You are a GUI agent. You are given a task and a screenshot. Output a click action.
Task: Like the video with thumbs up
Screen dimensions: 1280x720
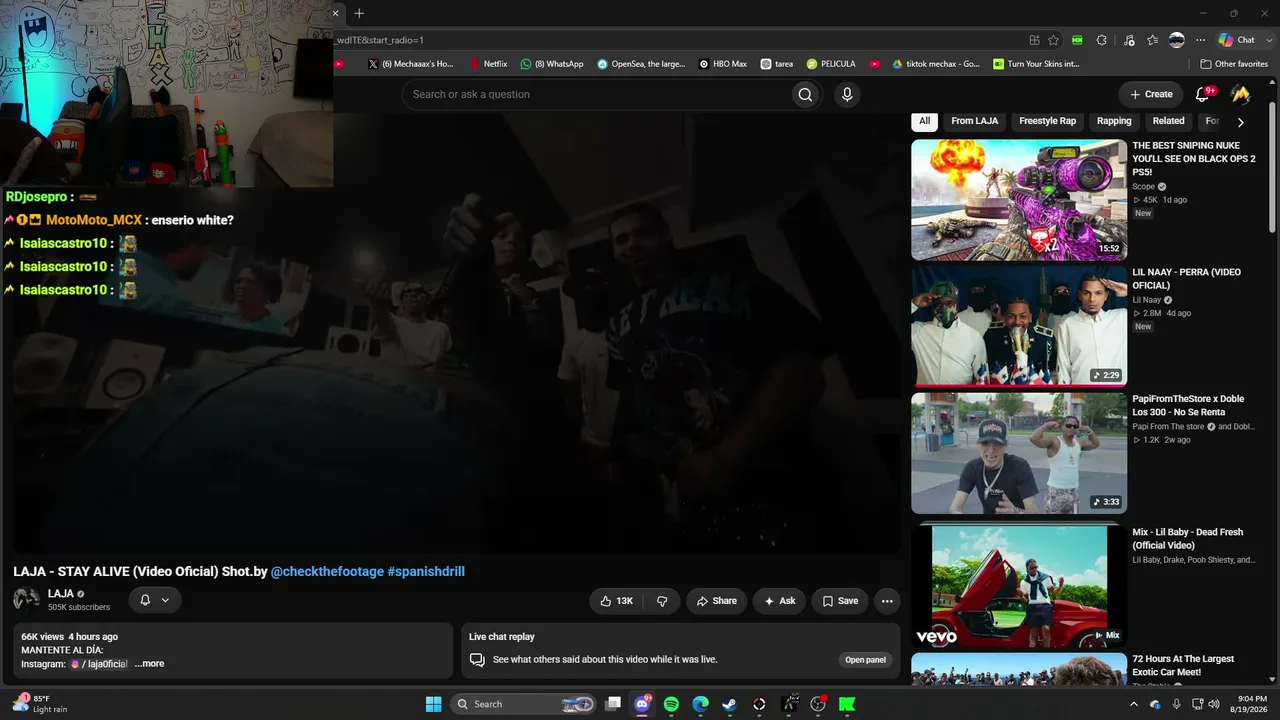coord(616,601)
